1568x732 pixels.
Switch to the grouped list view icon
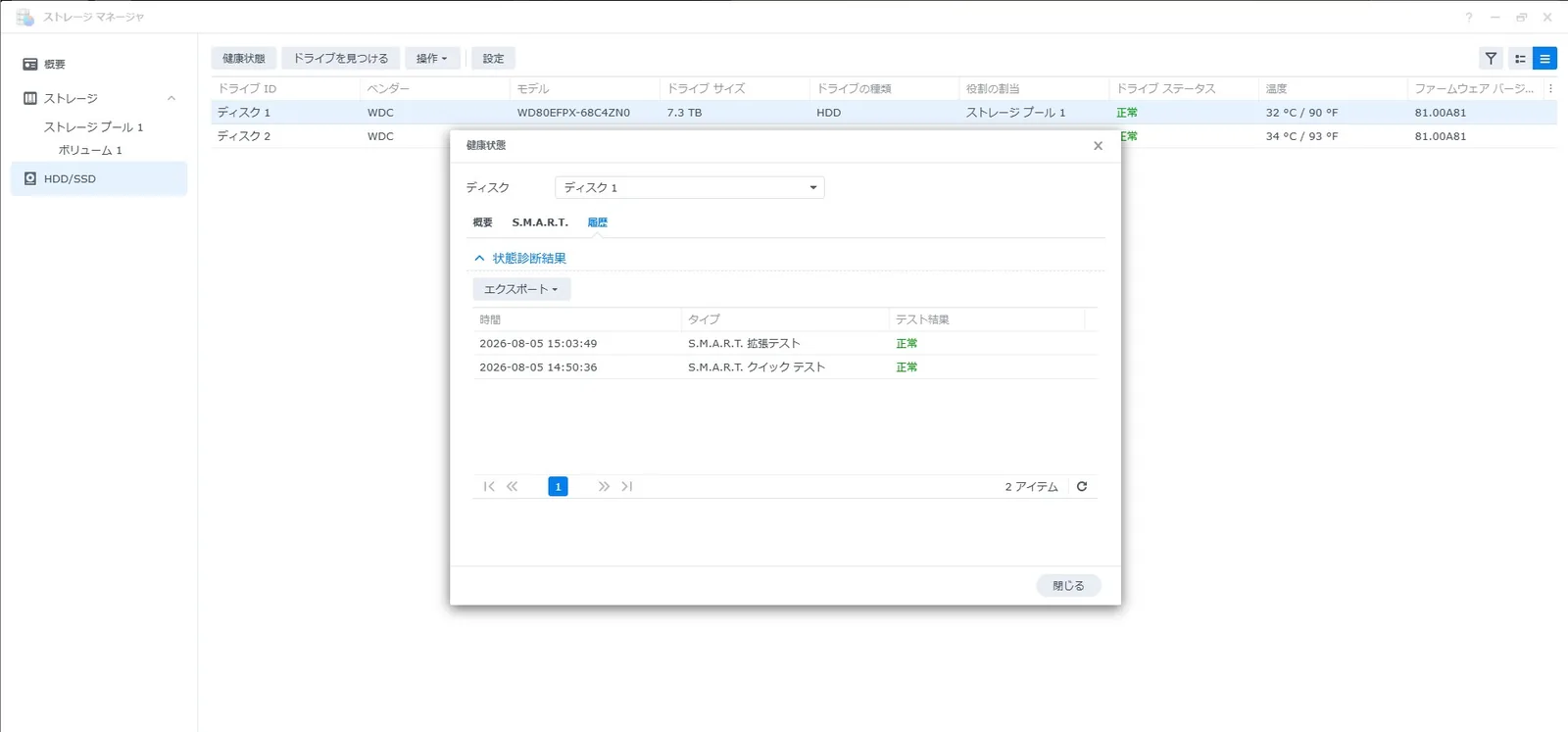pos(1520,59)
